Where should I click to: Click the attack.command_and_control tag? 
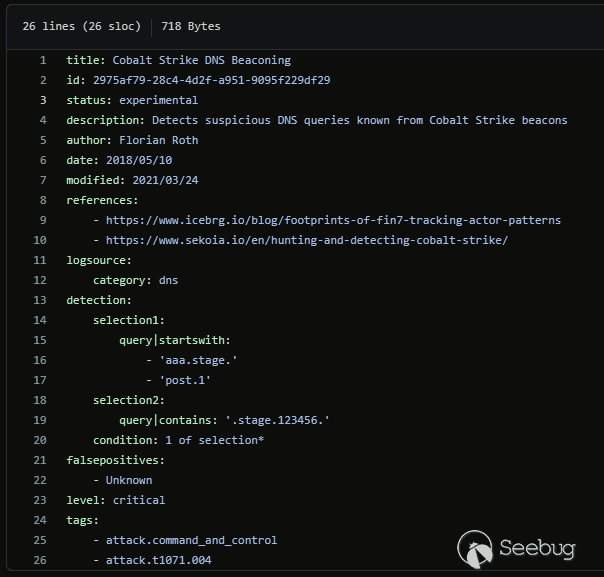191,540
